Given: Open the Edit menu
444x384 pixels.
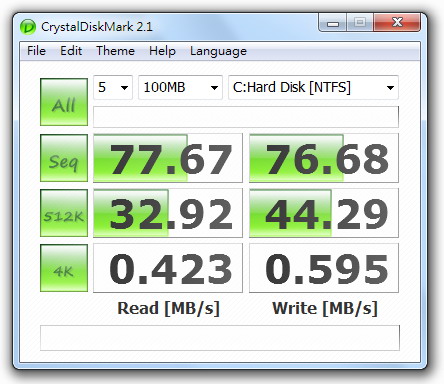Looking at the screenshot, I should tap(71, 51).
